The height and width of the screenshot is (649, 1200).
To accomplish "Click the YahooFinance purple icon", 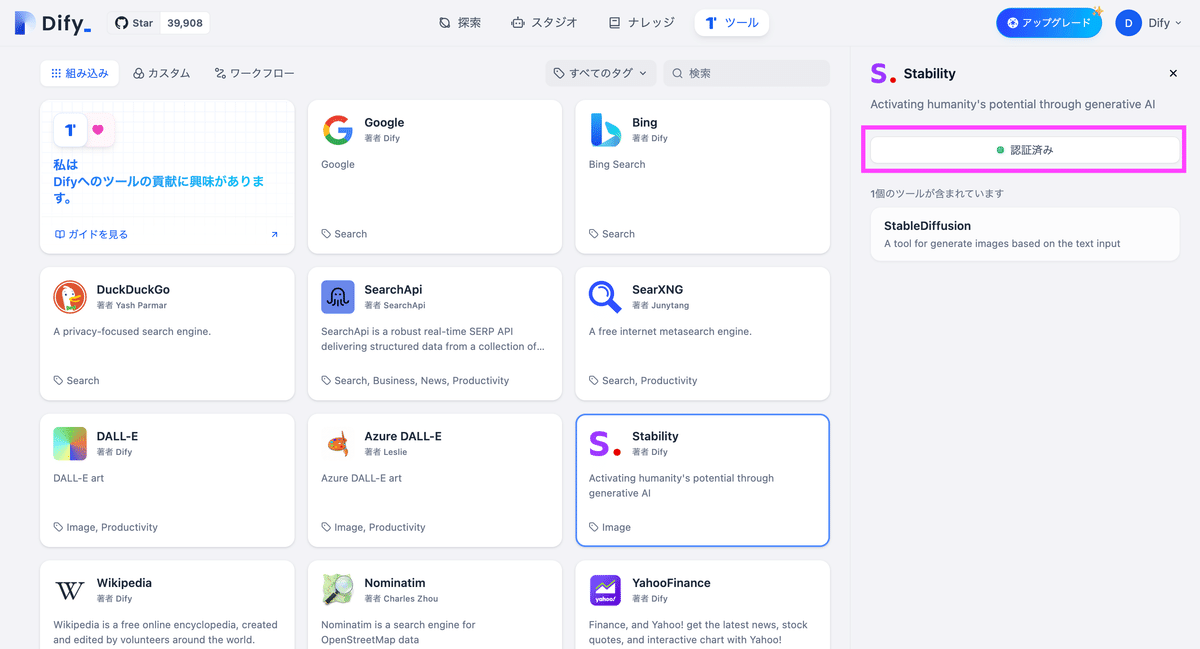I will [605, 590].
